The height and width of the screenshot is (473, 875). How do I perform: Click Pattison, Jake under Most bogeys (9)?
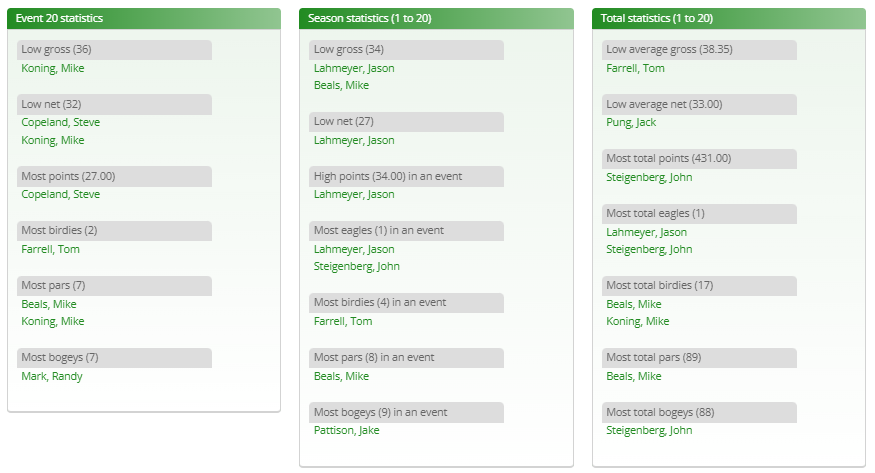pyautogui.click(x=347, y=430)
